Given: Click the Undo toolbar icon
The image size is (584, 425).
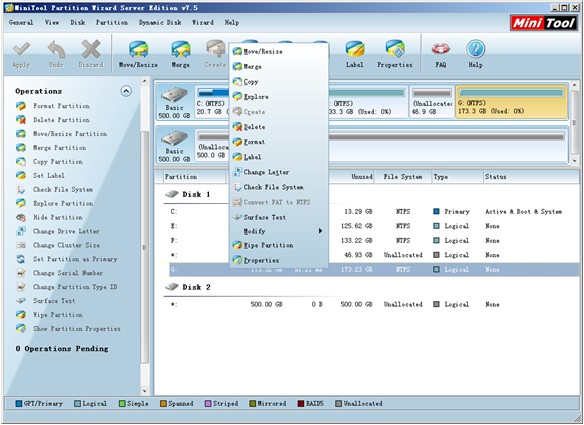Looking at the screenshot, I should tap(56, 55).
